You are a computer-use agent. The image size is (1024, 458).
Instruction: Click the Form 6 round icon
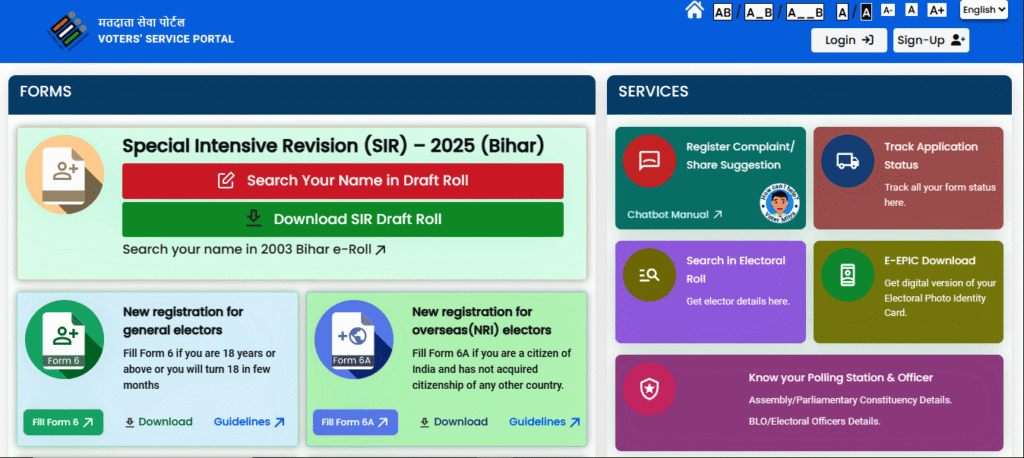pyautogui.click(x=64, y=339)
